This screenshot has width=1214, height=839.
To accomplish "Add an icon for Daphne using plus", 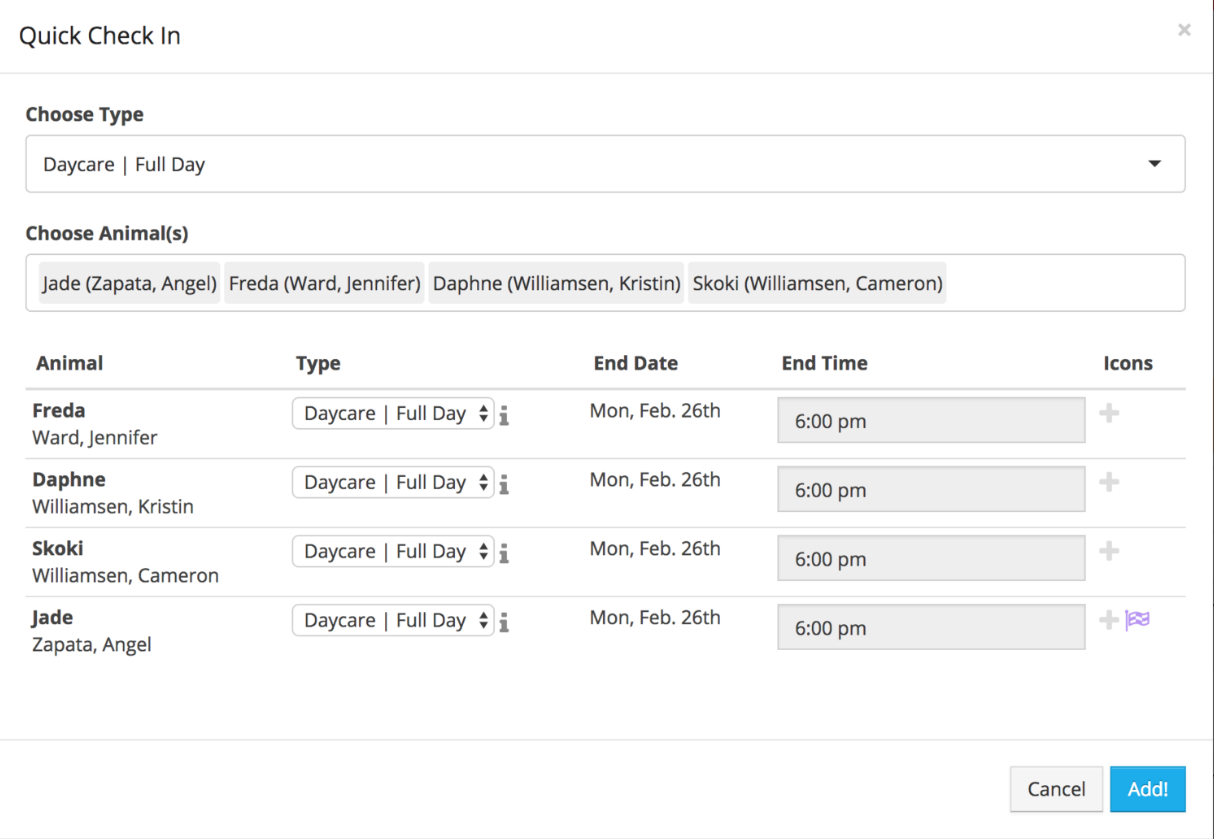I will pos(1109,482).
